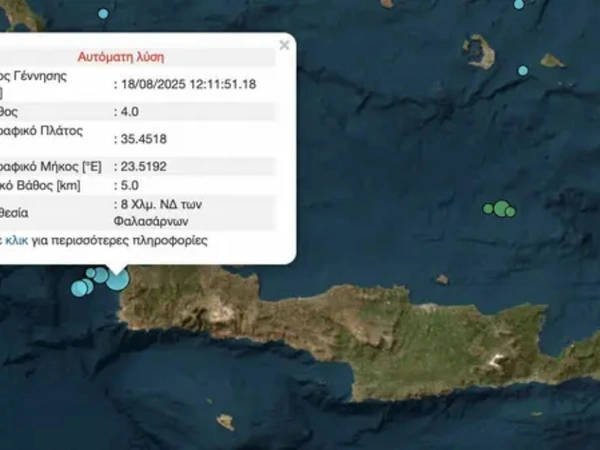600x450 pixels.
Task: Click the origin time value 18/08/2025 12:11:51.18
Action: coord(186,84)
